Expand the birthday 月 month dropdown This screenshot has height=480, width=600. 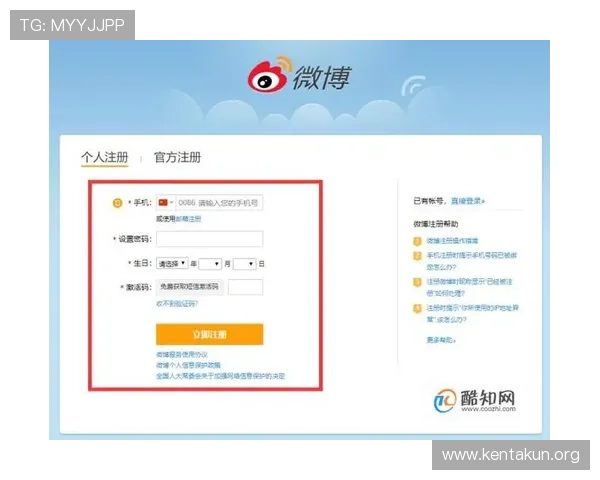210,264
